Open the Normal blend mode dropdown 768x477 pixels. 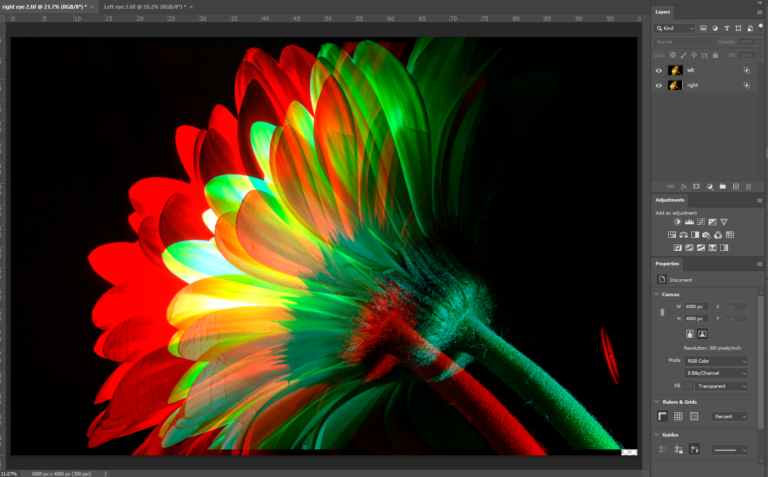point(683,42)
